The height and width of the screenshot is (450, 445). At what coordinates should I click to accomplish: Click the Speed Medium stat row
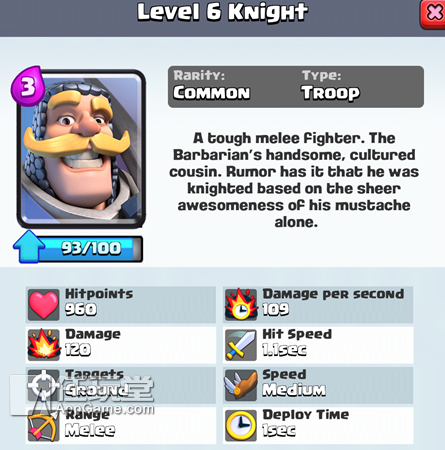(x=318, y=385)
